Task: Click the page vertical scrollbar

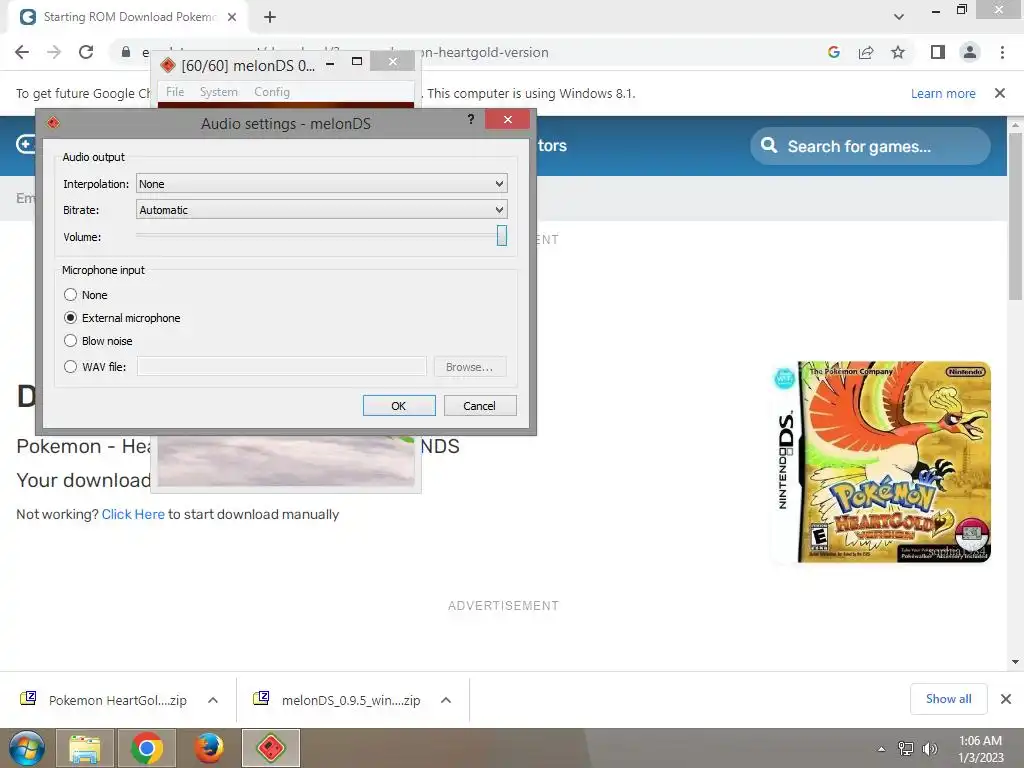Action: [1016, 217]
